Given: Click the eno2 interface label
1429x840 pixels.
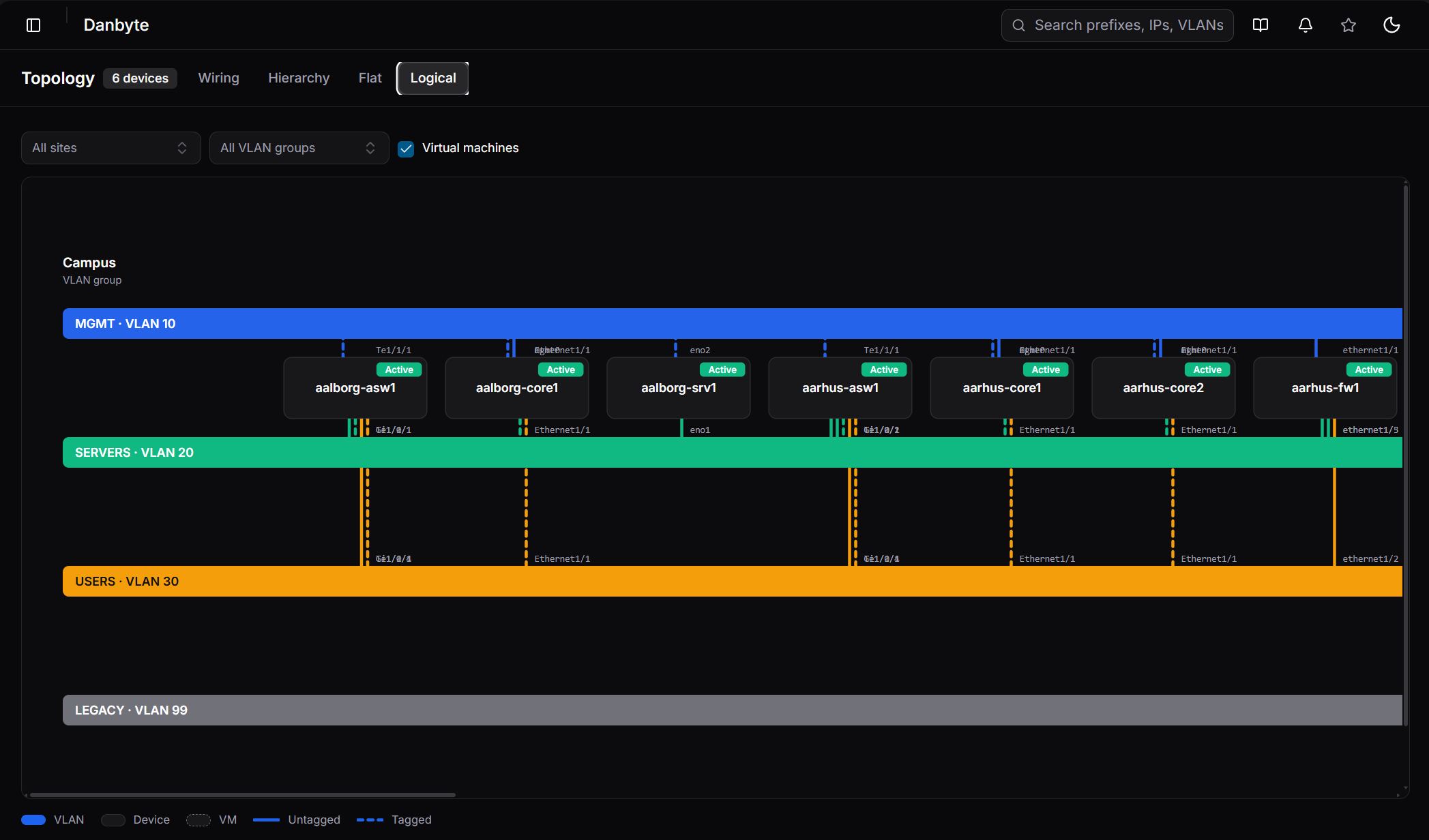Looking at the screenshot, I should click(700, 350).
